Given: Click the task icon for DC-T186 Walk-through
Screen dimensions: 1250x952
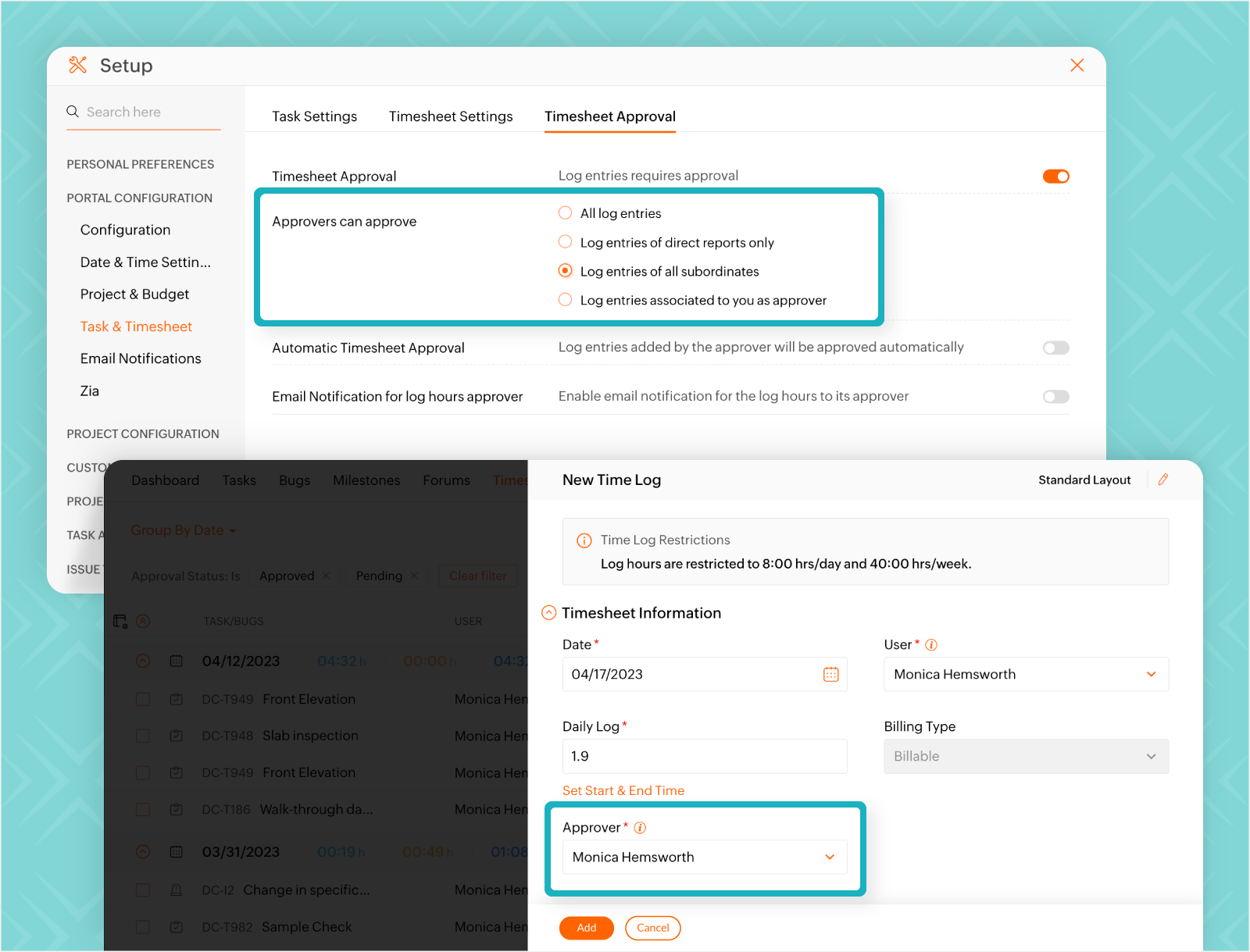Looking at the screenshot, I should tap(177, 809).
